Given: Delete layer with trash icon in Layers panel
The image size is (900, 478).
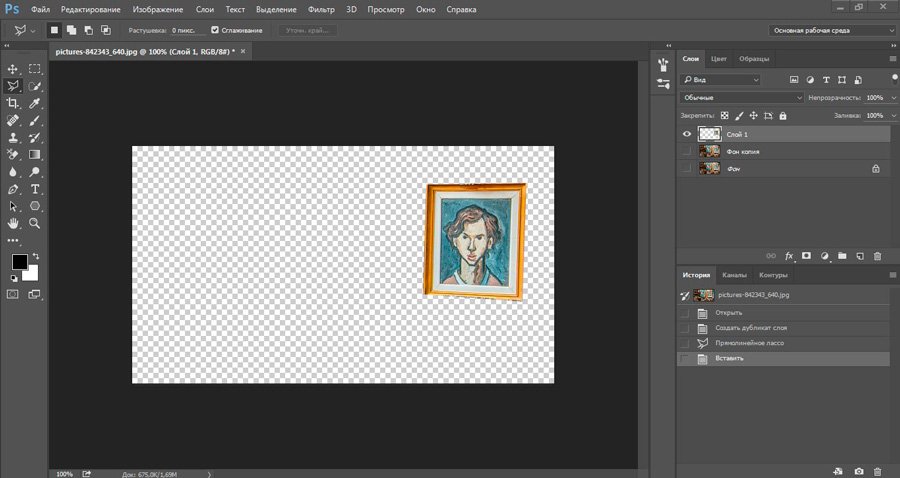Looking at the screenshot, I should point(877,256).
